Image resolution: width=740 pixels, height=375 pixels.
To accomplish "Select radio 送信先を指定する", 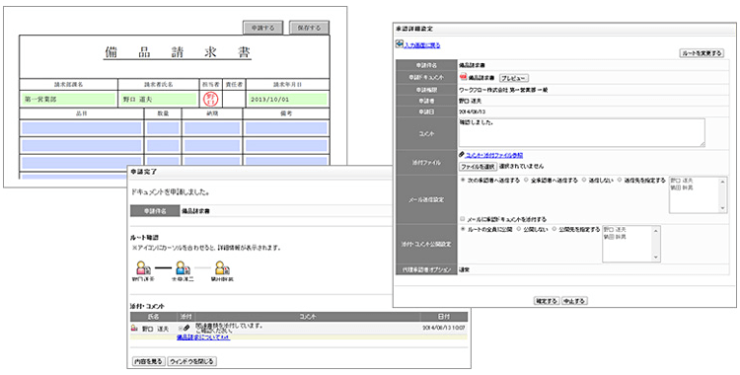I will [620, 180].
